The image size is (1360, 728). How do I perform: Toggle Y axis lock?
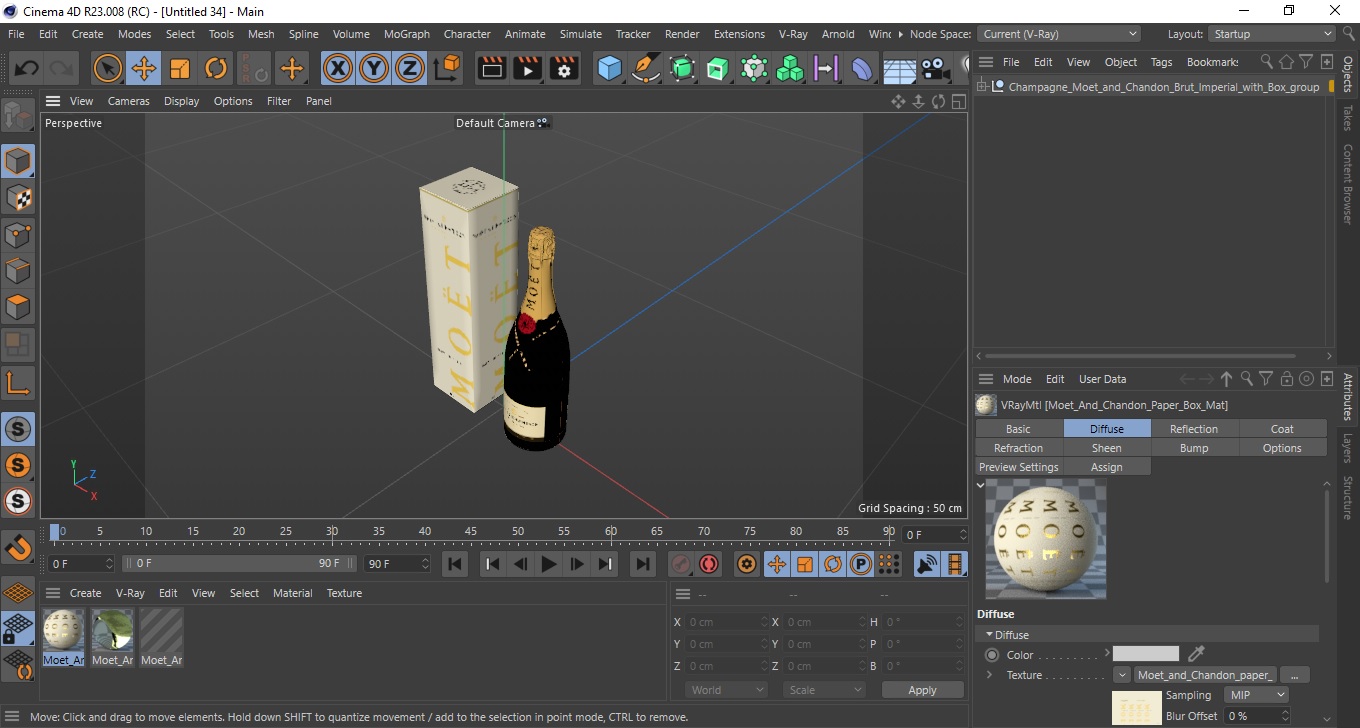[x=374, y=69]
